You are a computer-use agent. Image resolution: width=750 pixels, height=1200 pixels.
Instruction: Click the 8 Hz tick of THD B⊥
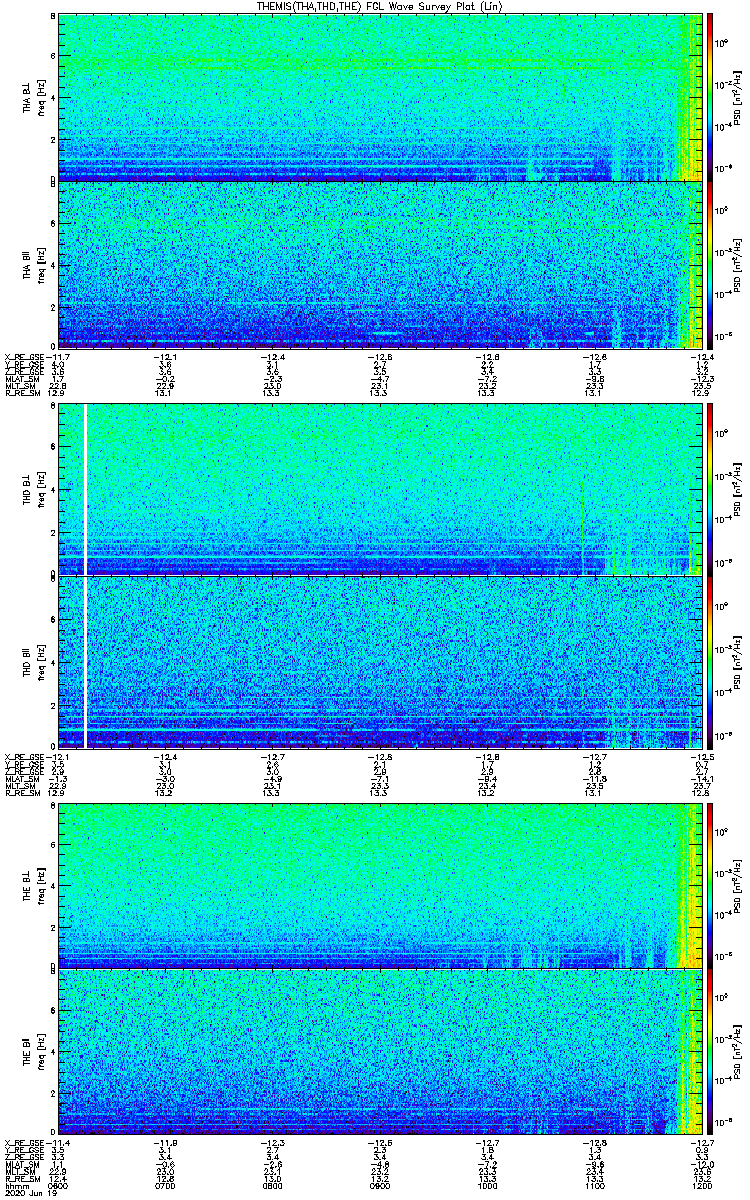coord(54,408)
